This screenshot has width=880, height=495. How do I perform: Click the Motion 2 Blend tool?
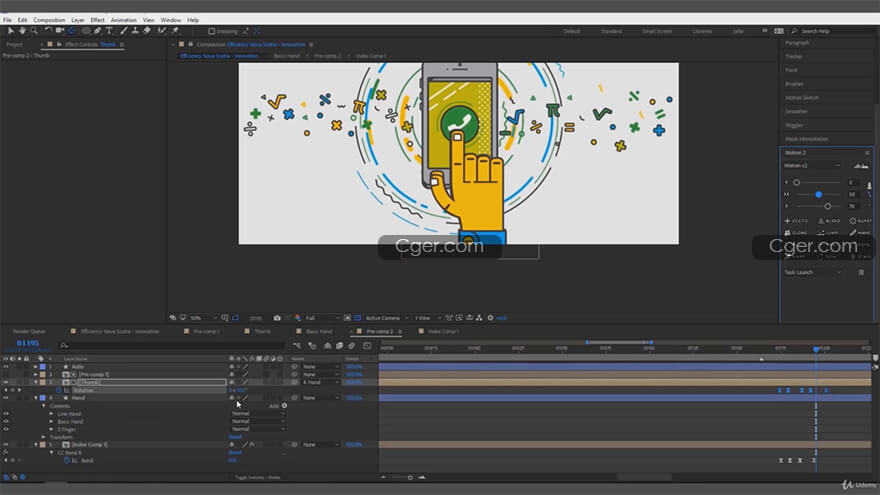coord(829,221)
